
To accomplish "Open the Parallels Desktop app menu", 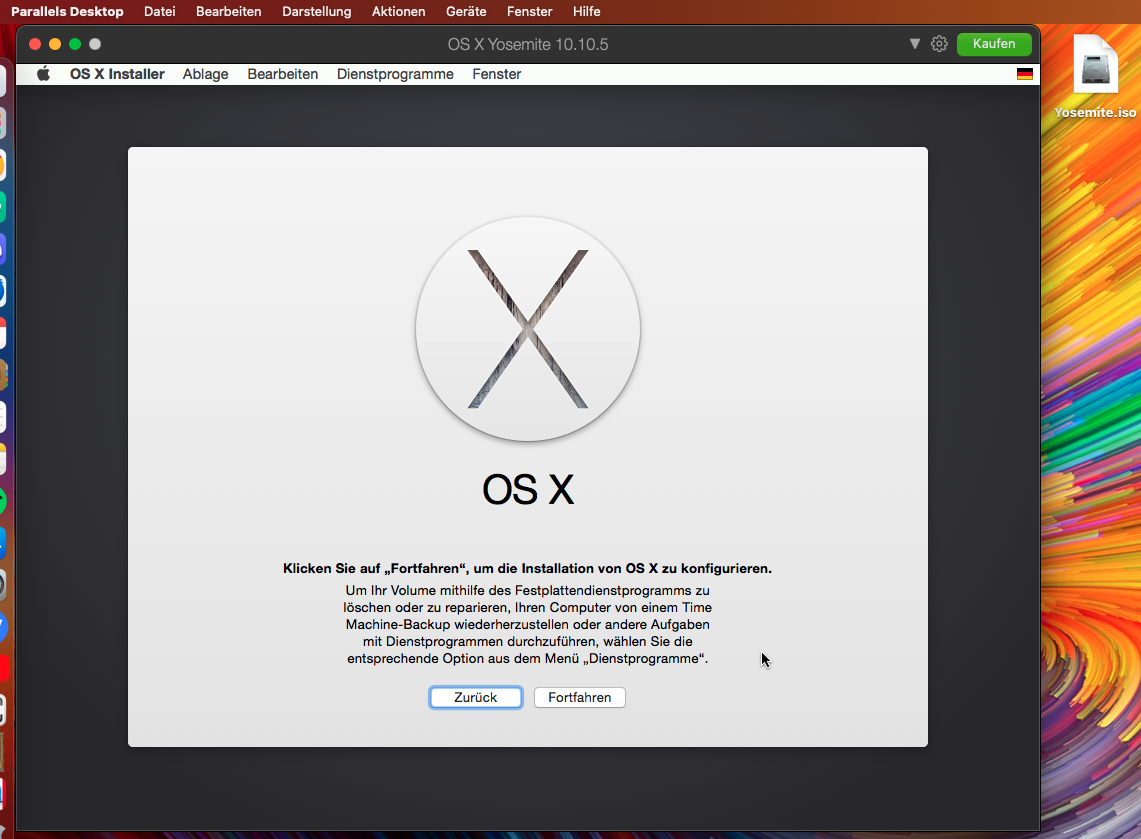I will (x=67, y=12).
